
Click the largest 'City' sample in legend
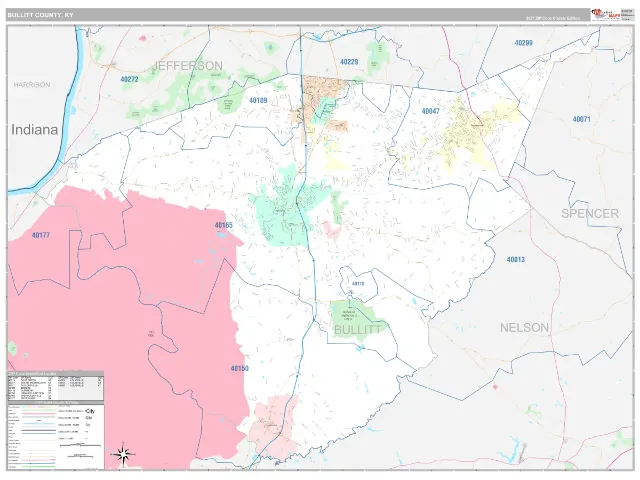click(x=90, y=411)
